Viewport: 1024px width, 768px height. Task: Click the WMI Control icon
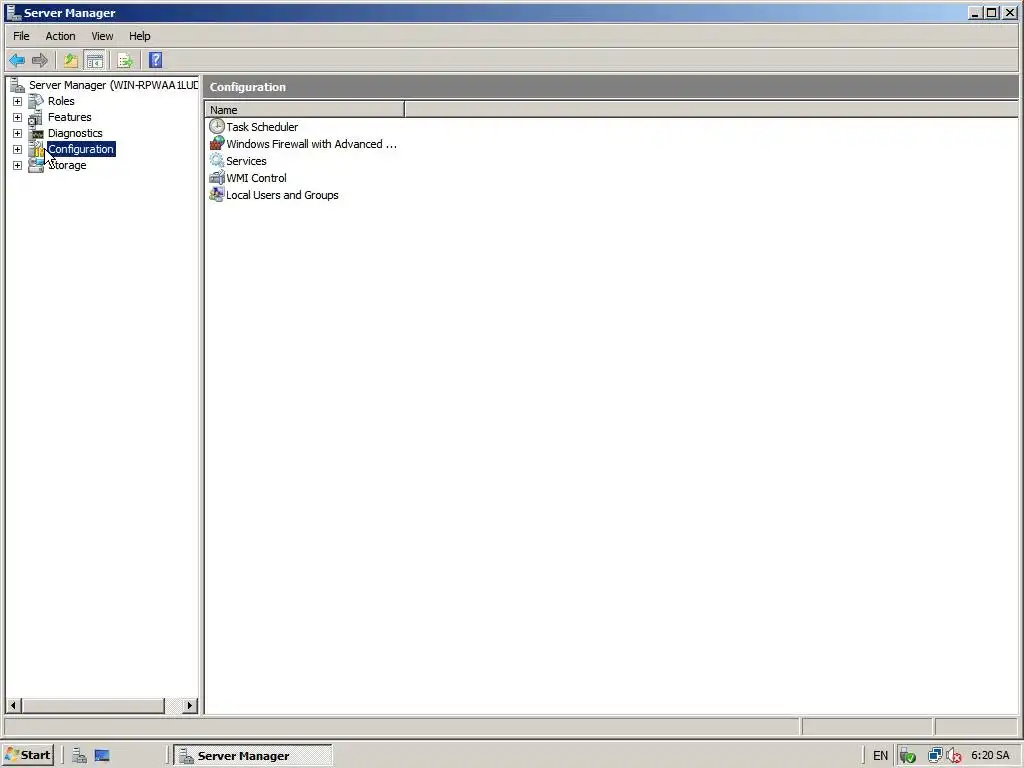pos(217,178)
